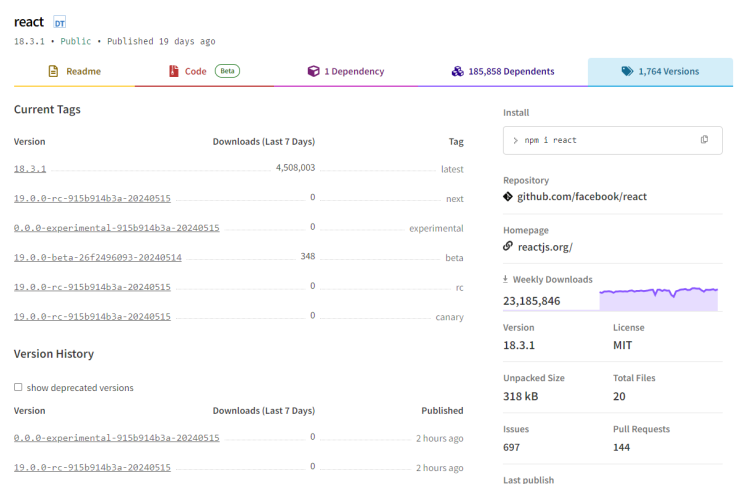The width and height of the screenshot is (743, 484).
Task: Visit the reactjs.org homepage link
Action: click(x=544, y=246)
